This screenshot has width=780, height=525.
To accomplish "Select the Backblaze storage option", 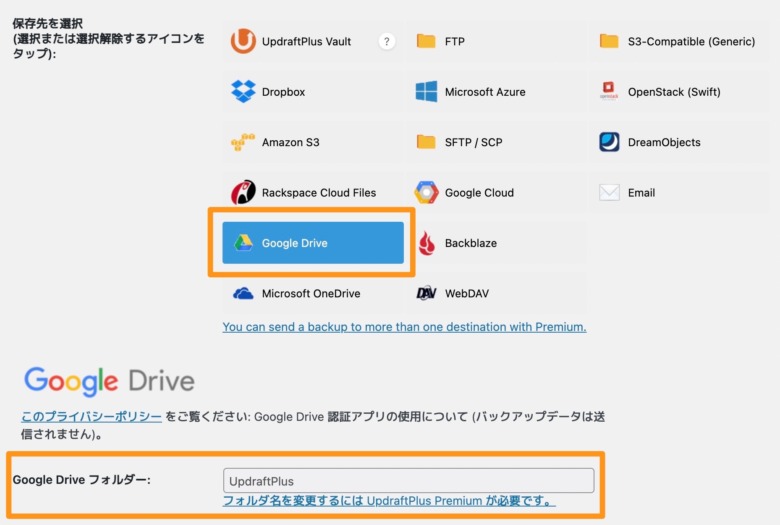I will (496, 243).
